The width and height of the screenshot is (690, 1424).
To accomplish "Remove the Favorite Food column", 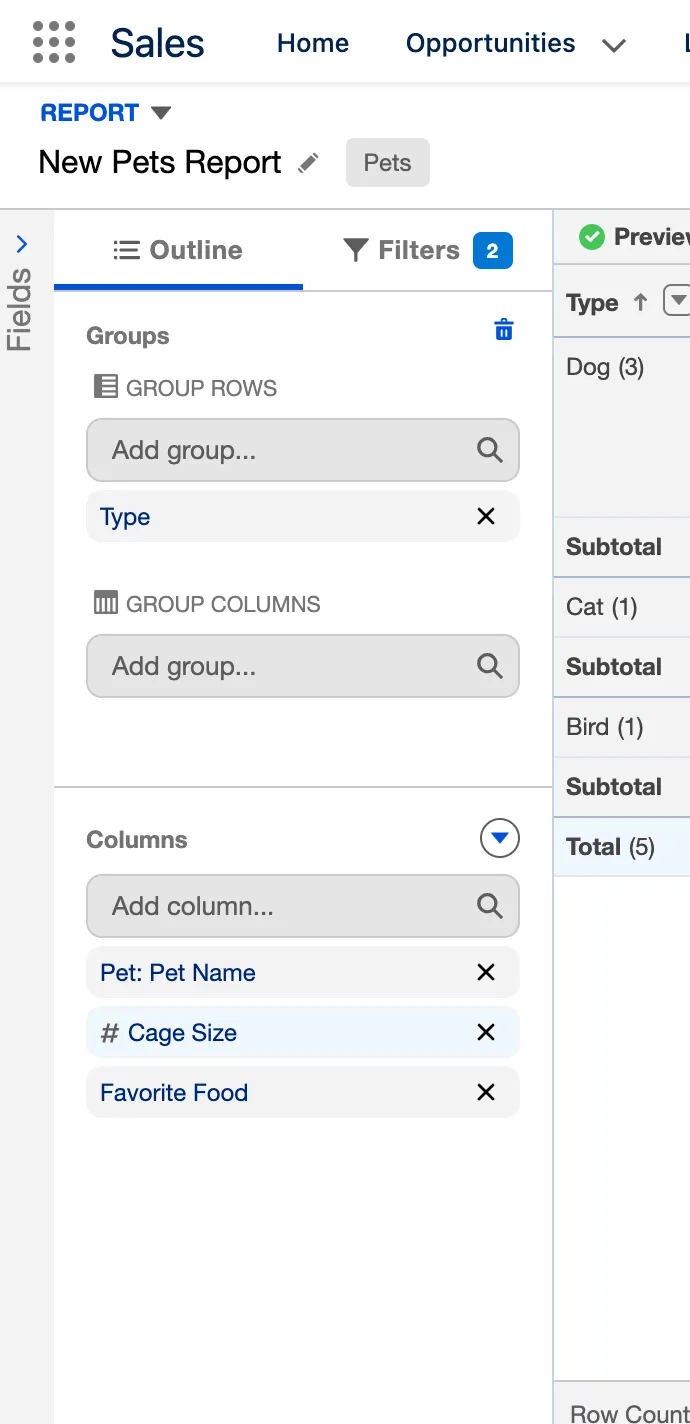I will (486, 1093).
